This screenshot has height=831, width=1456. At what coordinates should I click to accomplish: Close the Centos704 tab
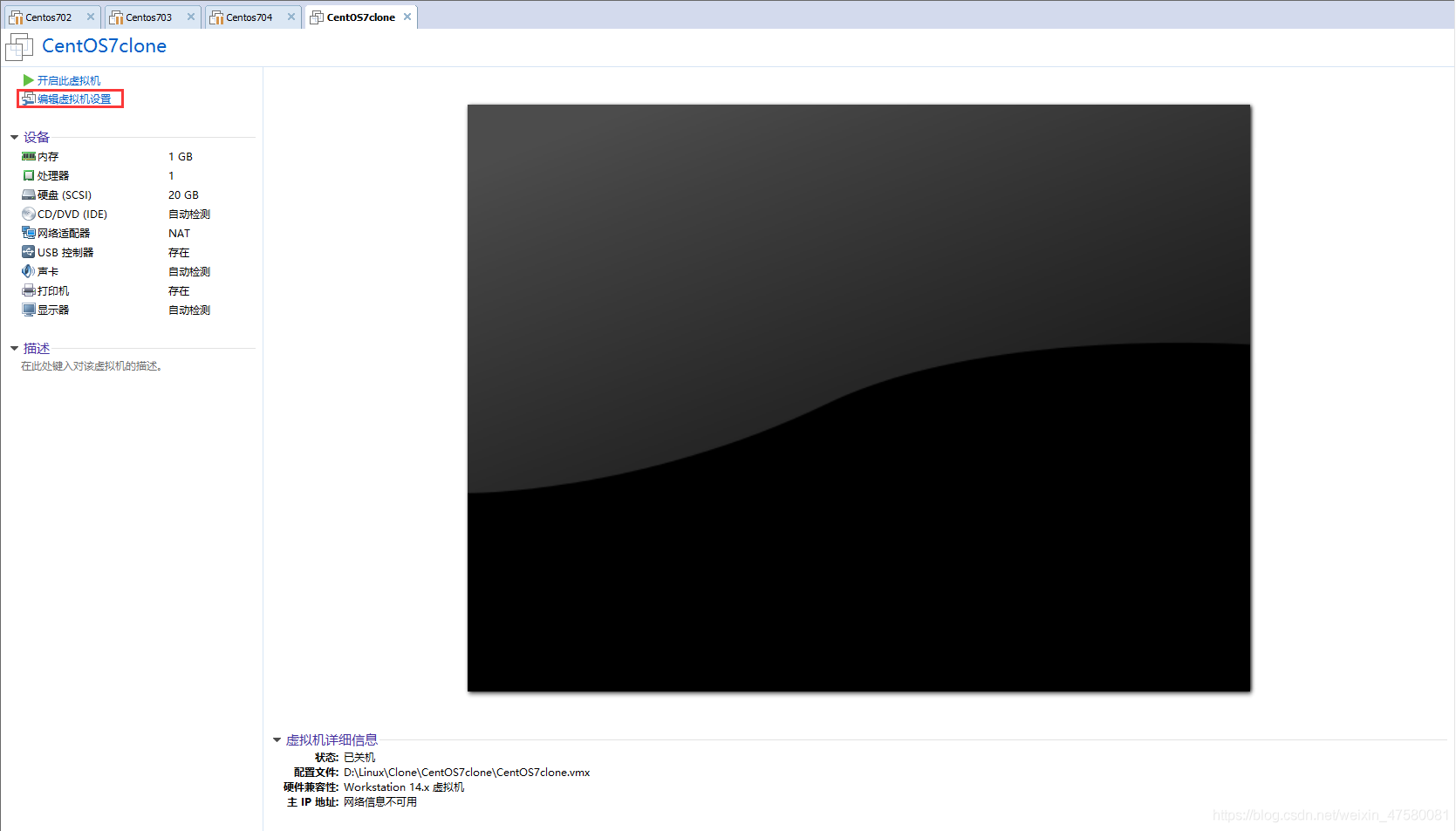click(x=291, y=17)
